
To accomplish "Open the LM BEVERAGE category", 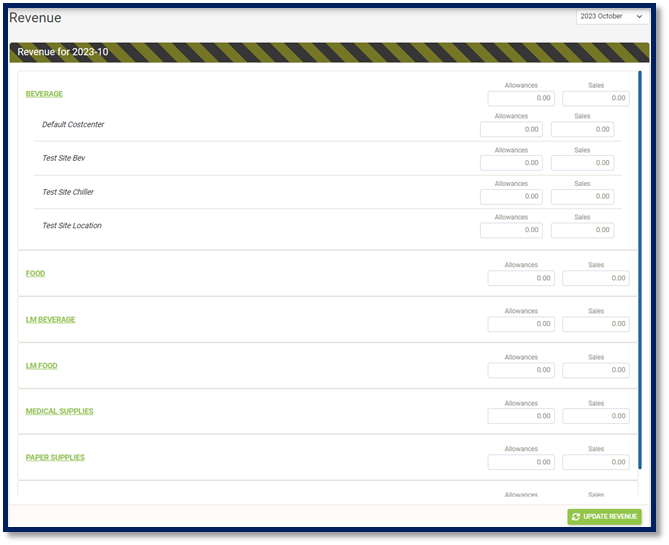I will pos(50,320).
